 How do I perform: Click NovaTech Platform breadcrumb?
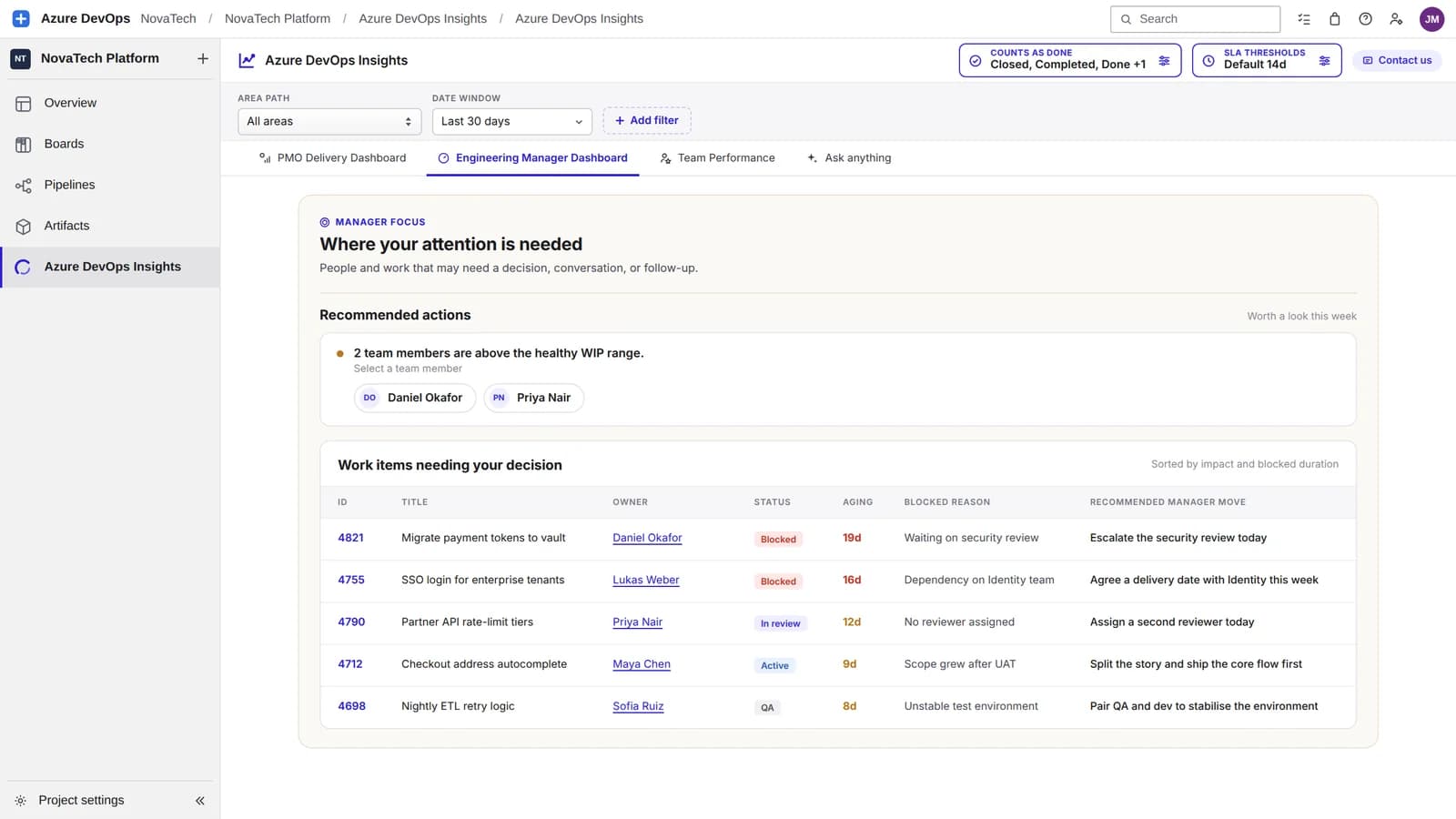click(278, 18)
